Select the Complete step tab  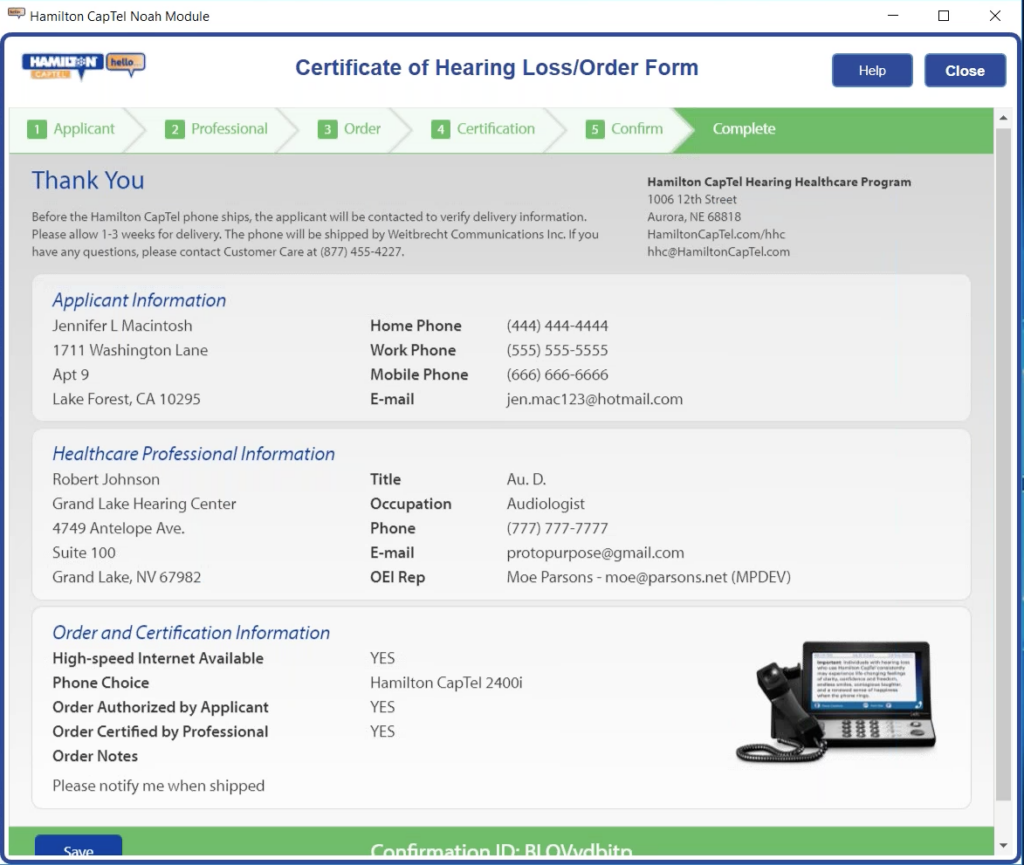744,129
